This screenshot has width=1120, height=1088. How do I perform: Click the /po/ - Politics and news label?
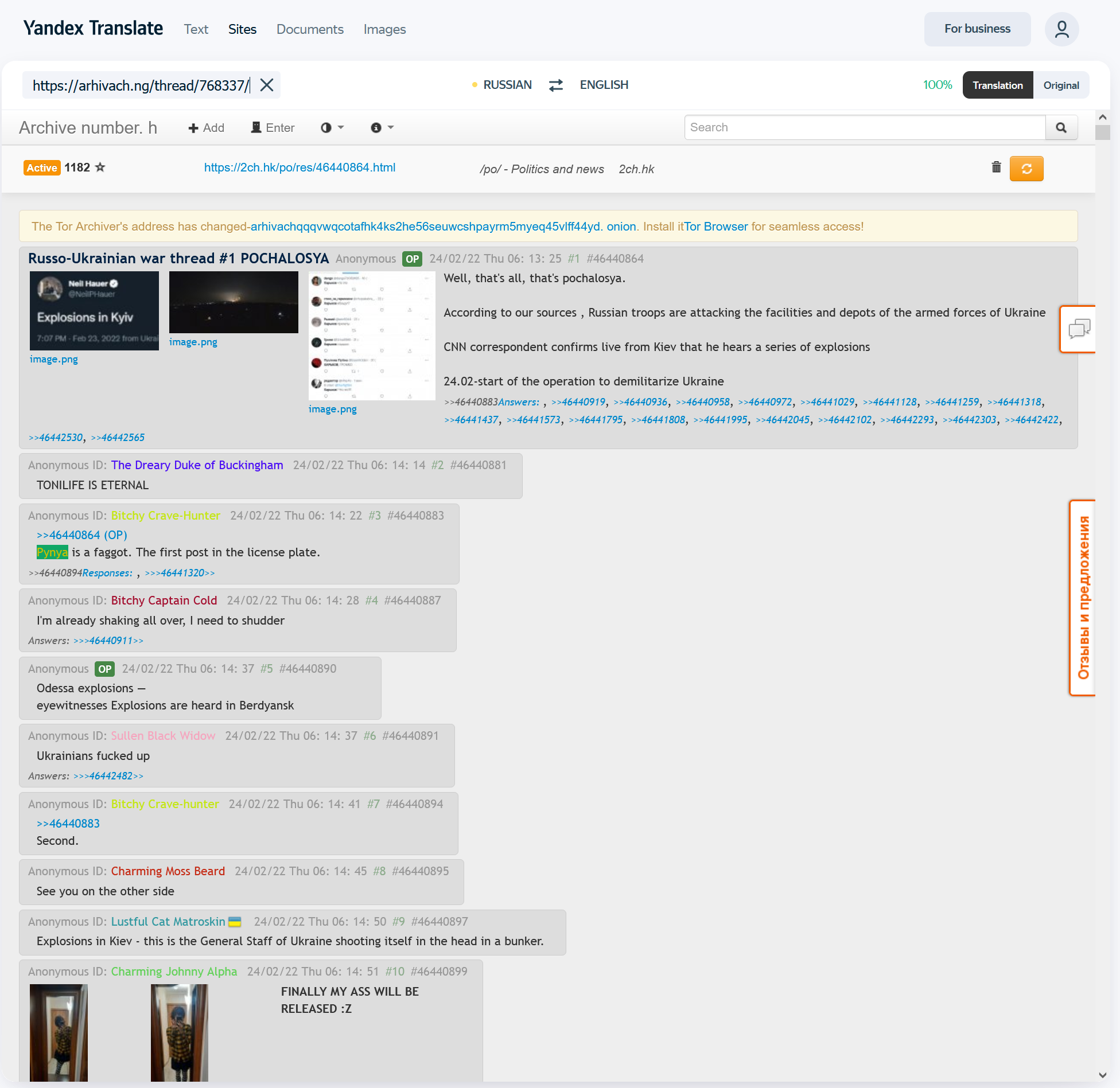click(542, 169)
